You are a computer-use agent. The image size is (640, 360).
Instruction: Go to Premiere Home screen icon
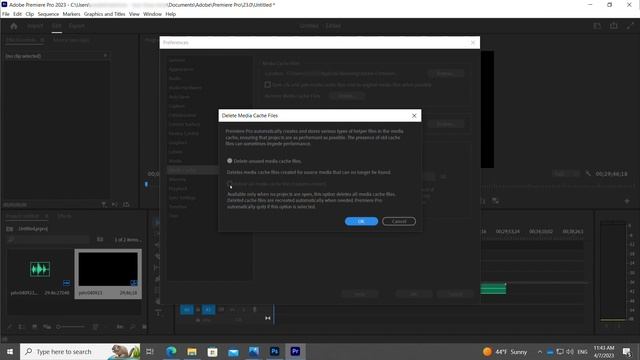click(x=14, y=26)
